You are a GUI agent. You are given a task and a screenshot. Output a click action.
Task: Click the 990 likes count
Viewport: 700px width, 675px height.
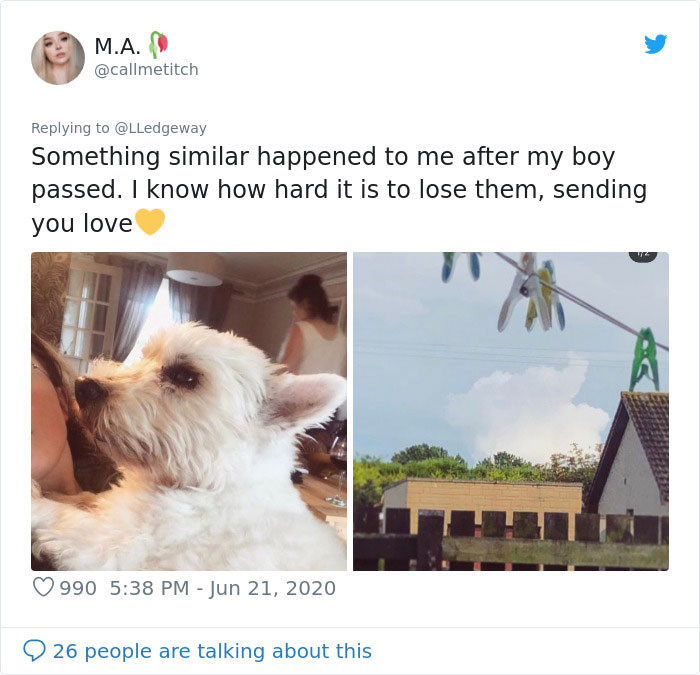click(78, 588)
